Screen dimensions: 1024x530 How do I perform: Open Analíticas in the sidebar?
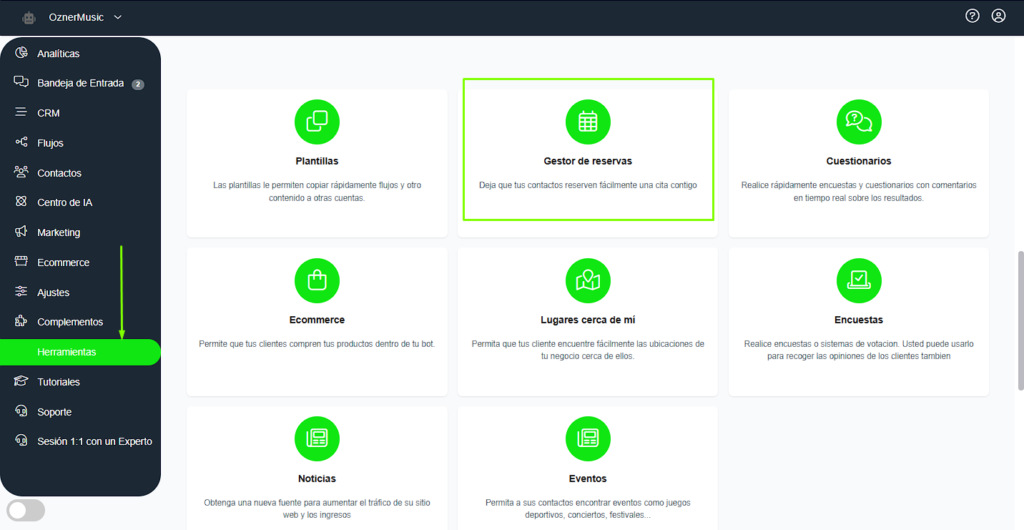tap(58, 53)
